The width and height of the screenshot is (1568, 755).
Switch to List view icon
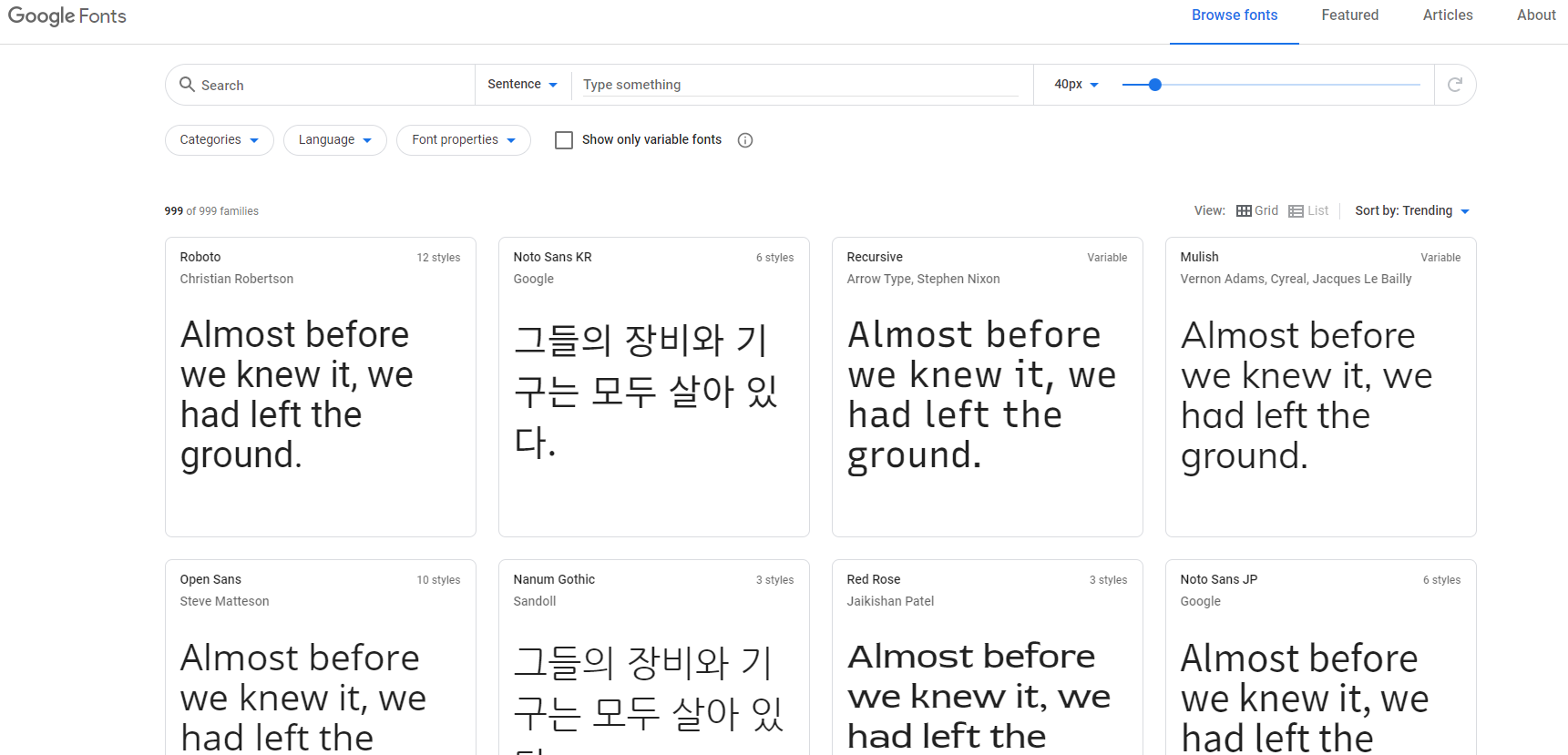1296,211
